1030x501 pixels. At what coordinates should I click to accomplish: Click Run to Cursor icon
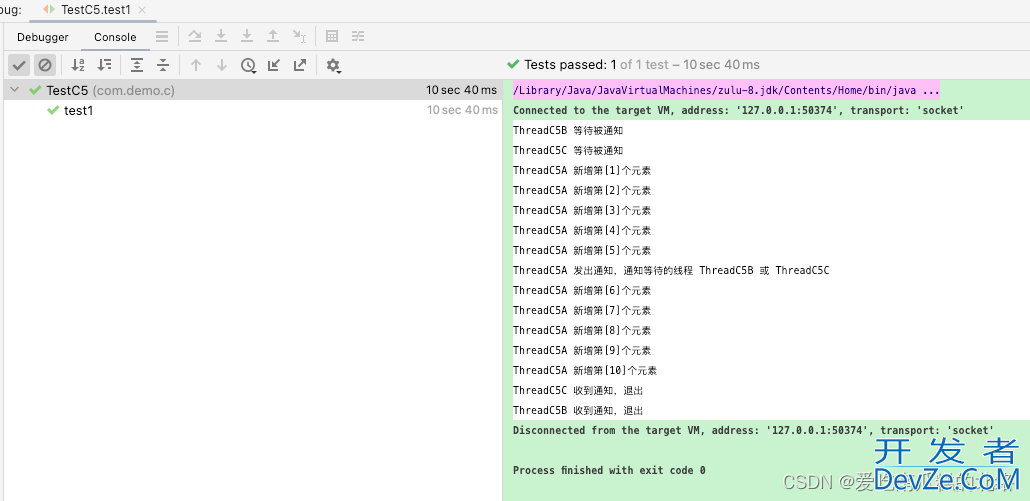(300, 36)
